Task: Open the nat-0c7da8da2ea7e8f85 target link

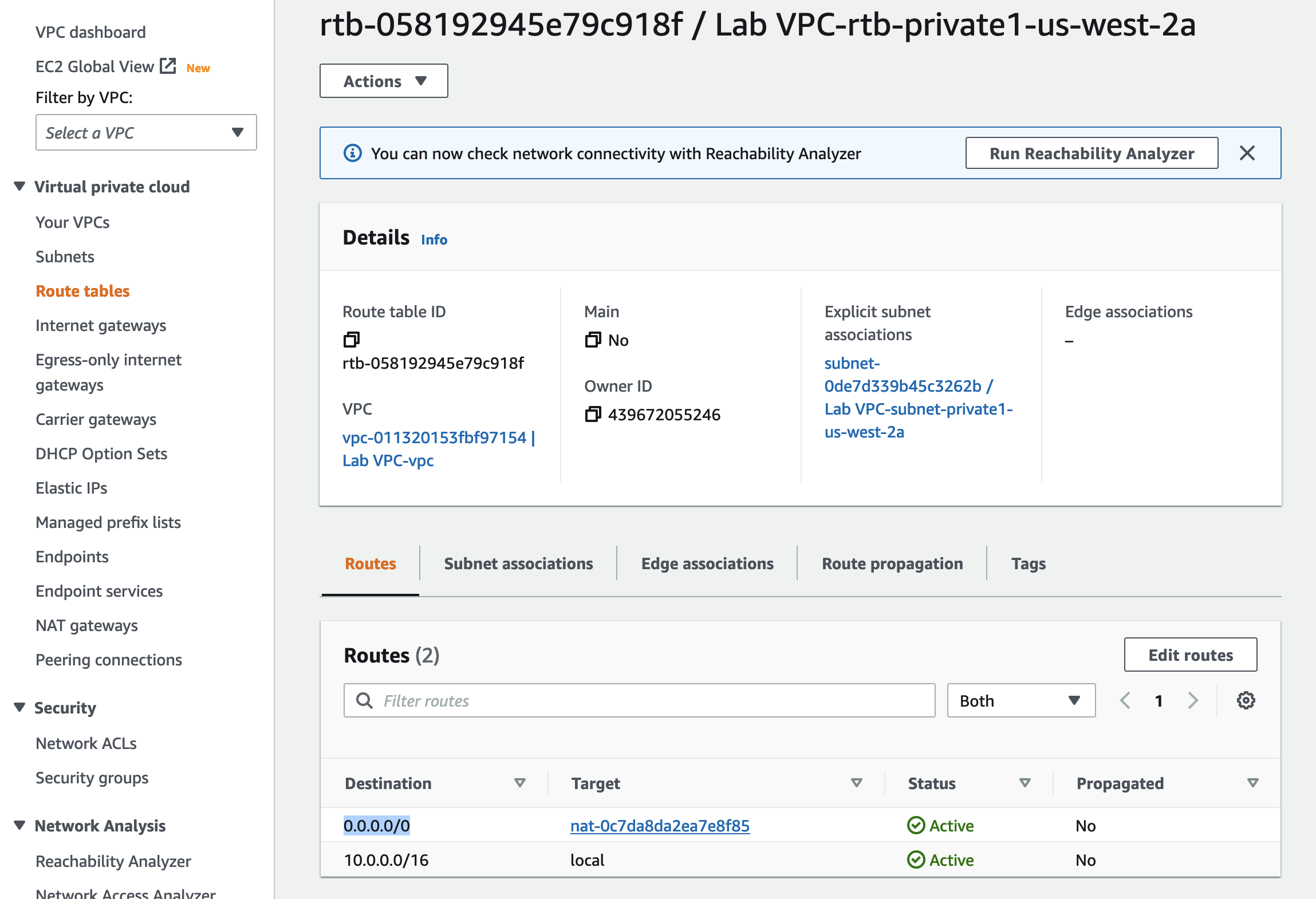Action: point(660,825)
